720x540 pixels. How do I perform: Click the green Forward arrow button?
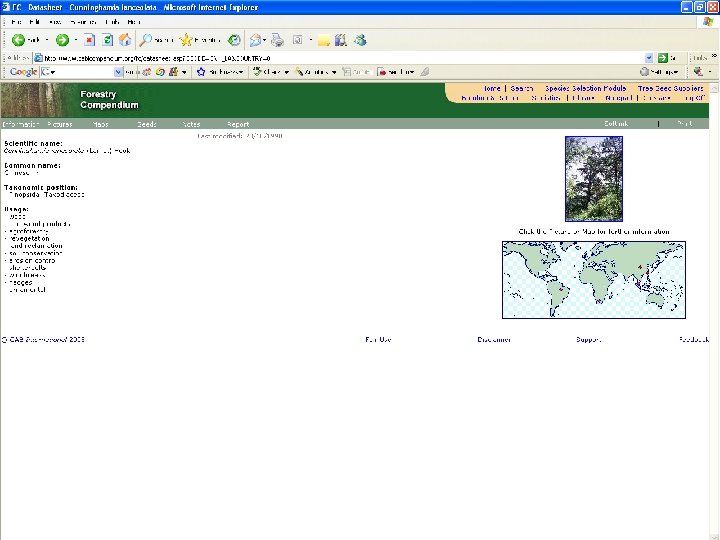[x=62, y=40]
